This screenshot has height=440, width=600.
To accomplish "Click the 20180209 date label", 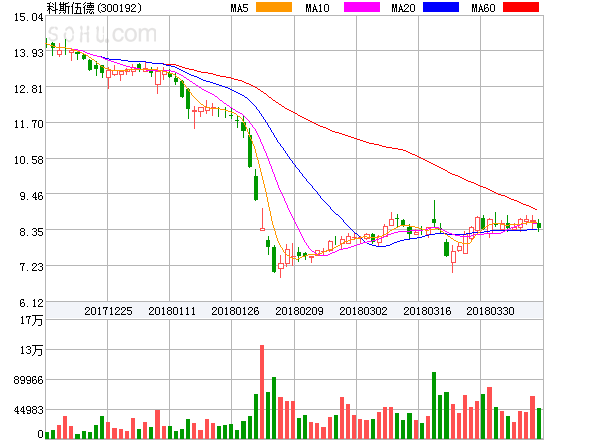I will [x=299, y=311].
